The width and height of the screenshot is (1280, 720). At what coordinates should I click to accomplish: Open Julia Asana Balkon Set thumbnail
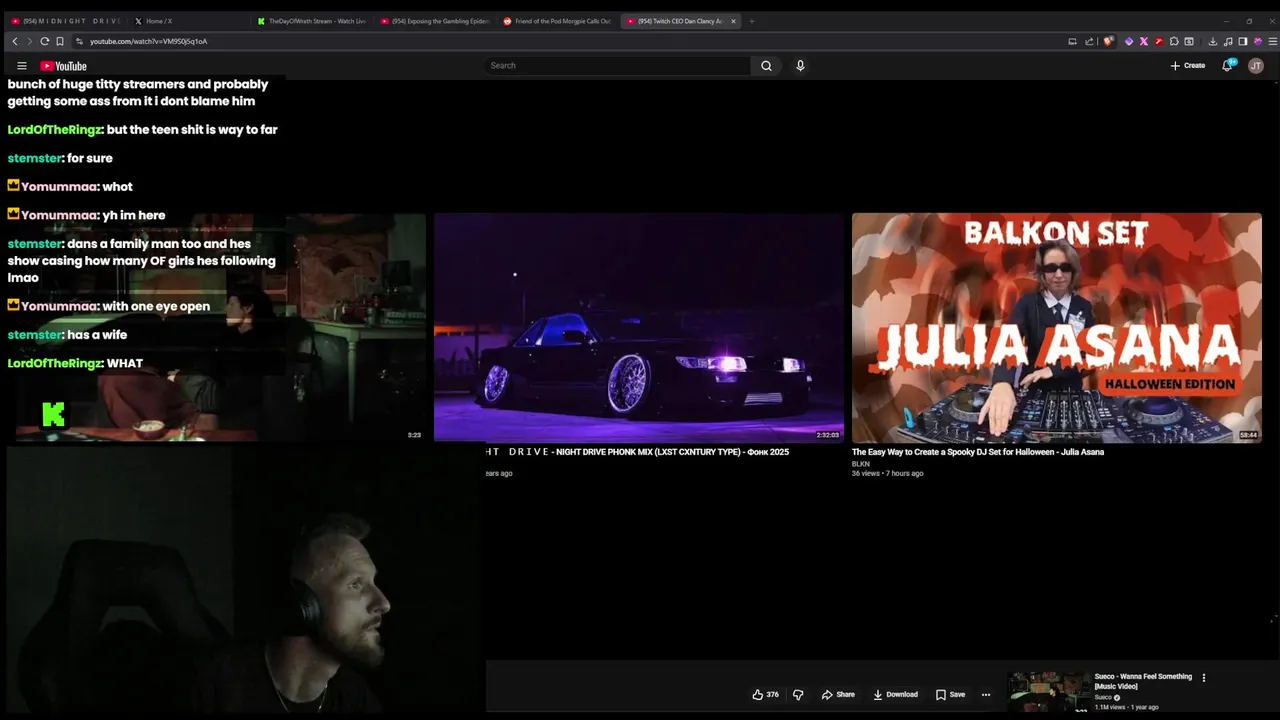[x=1057, y=327]
